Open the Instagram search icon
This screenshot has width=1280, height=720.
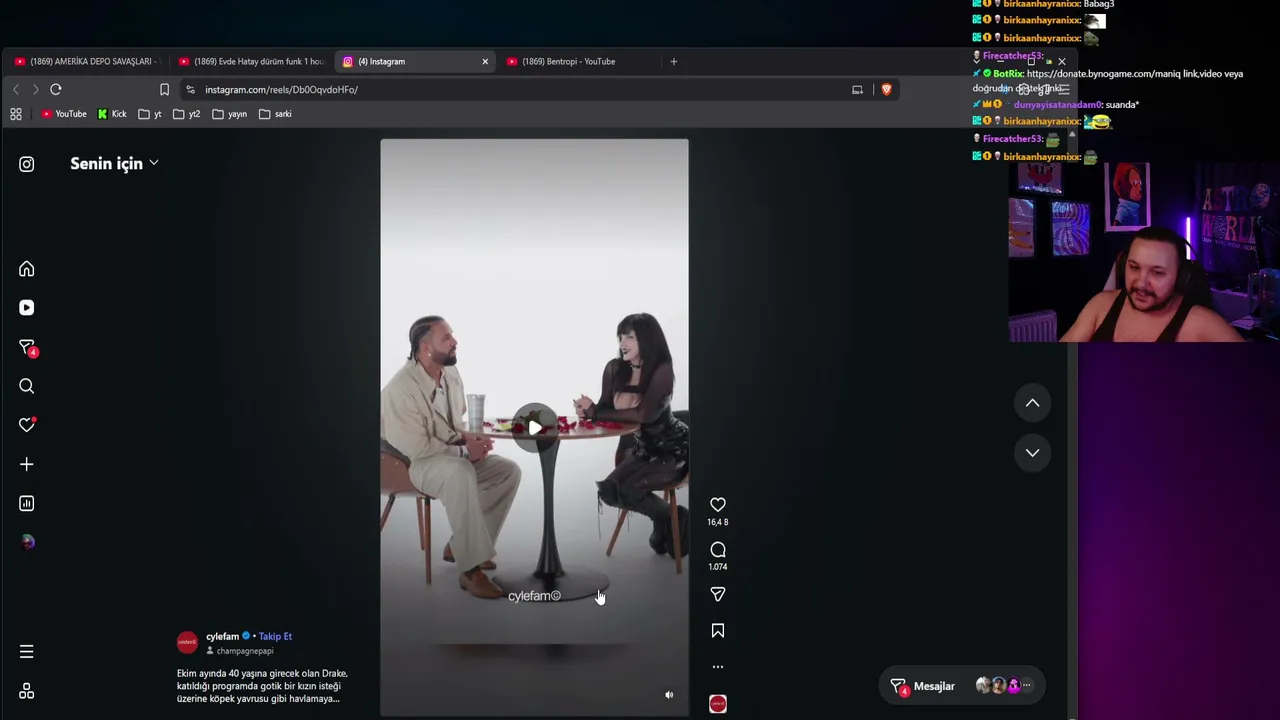point(27,386)
